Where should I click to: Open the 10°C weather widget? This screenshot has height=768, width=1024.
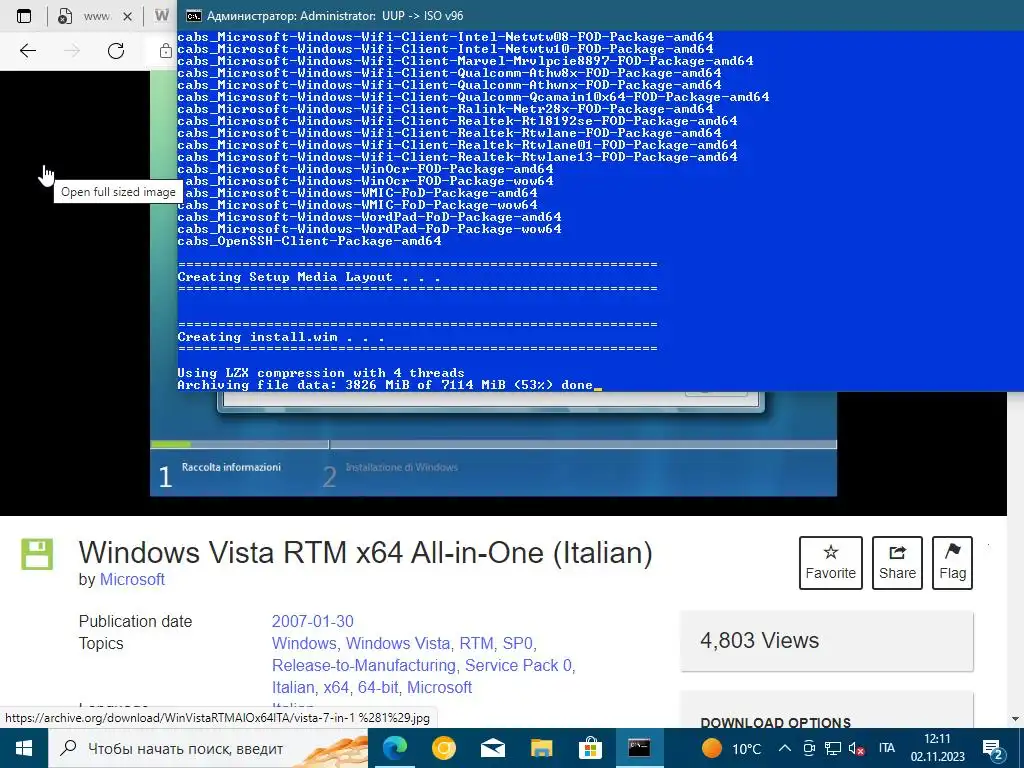click(731, 748)
